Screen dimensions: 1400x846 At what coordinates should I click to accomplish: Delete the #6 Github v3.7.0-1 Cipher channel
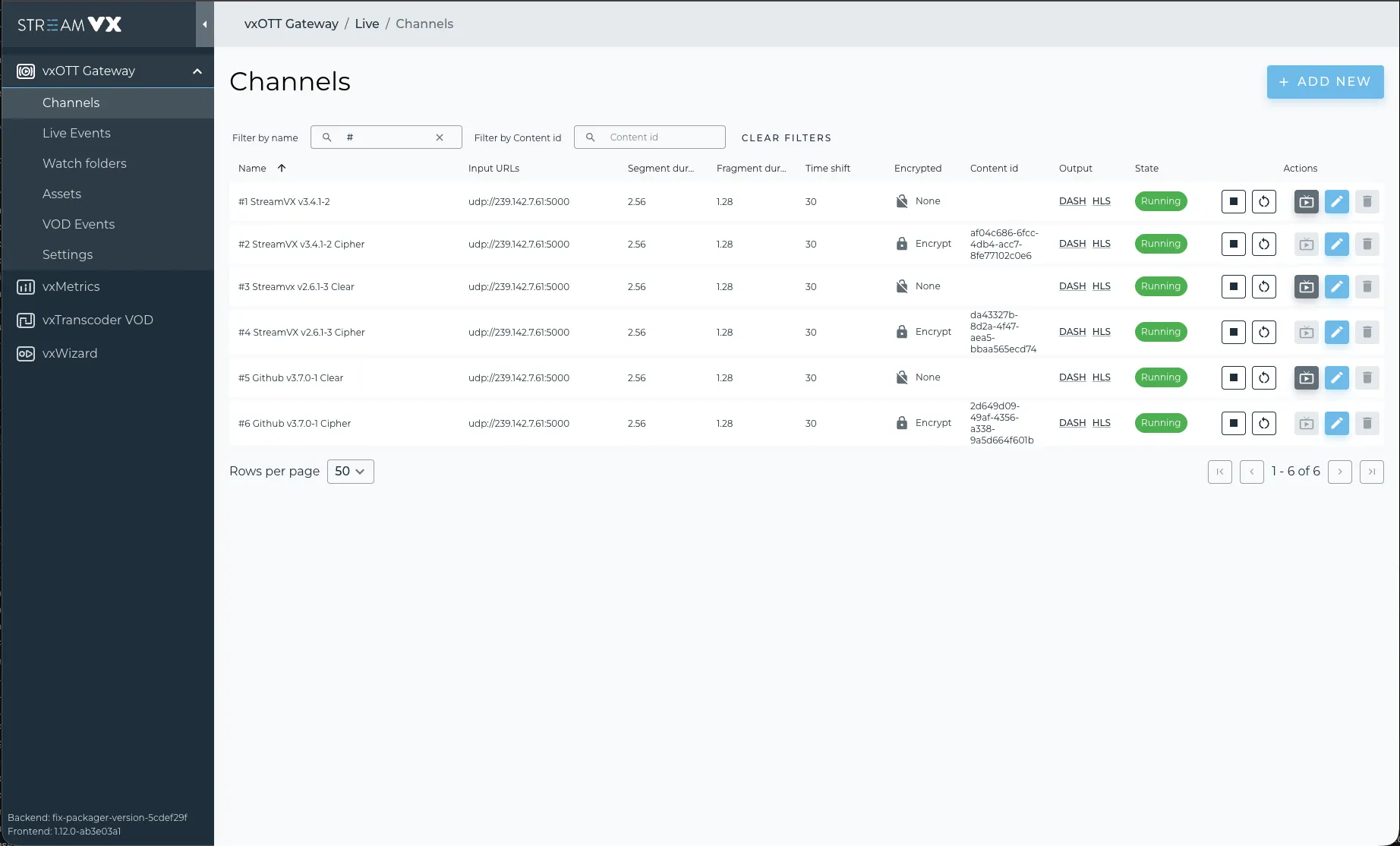click(x=1367, y=423)
